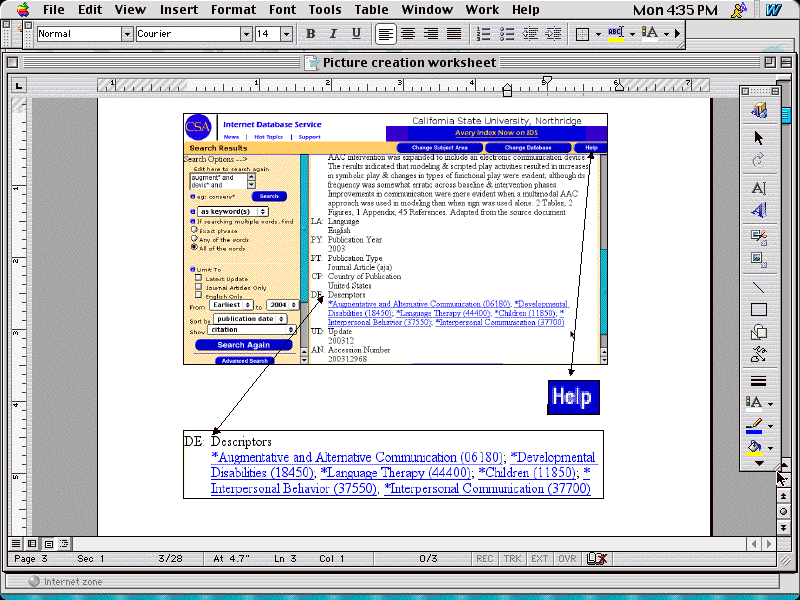Click the free rotate tool

(759, 160)
